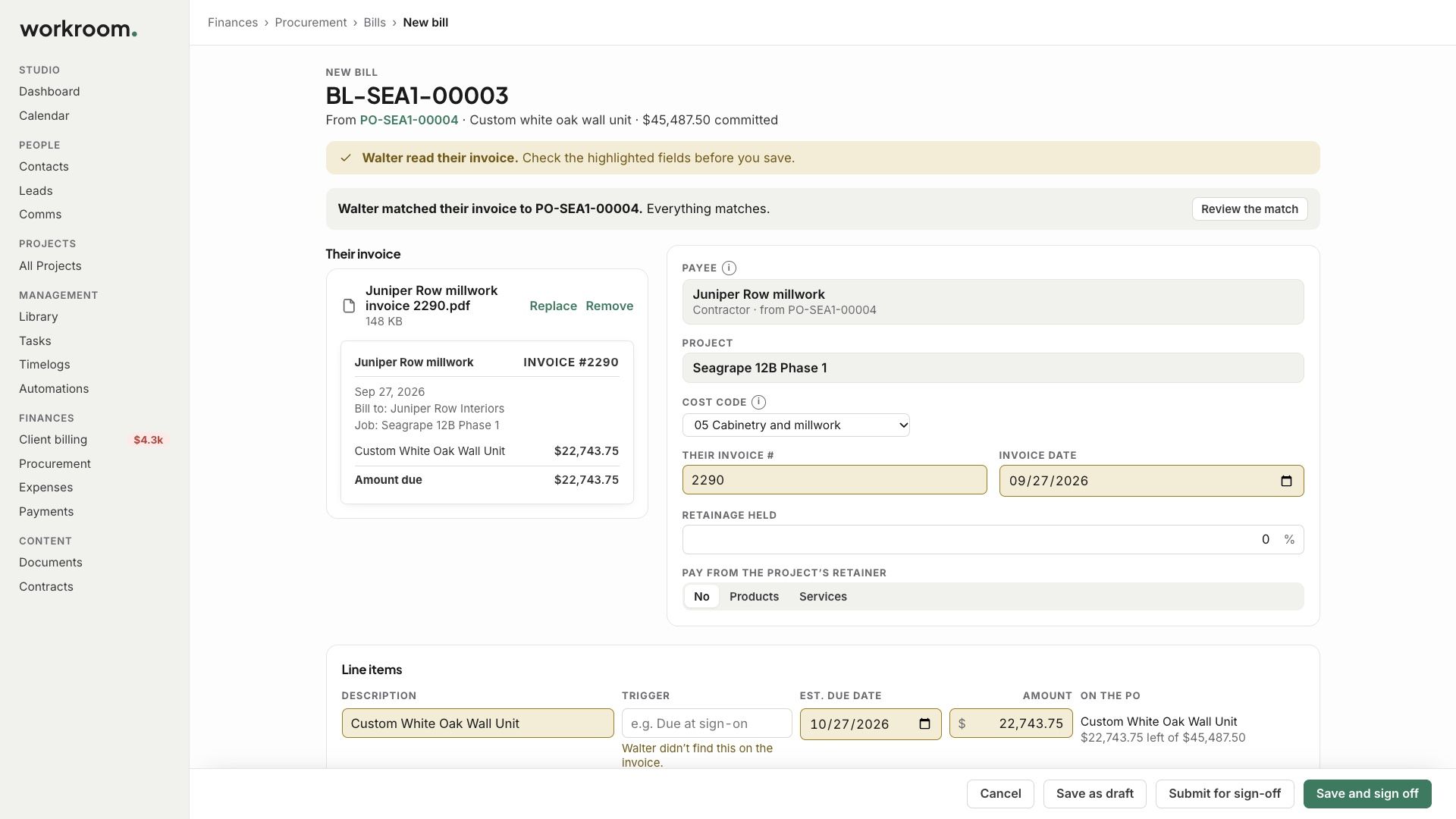Click the workroom logo
The height and width of the screenshot is (819, 1456).
click(78, 29)
